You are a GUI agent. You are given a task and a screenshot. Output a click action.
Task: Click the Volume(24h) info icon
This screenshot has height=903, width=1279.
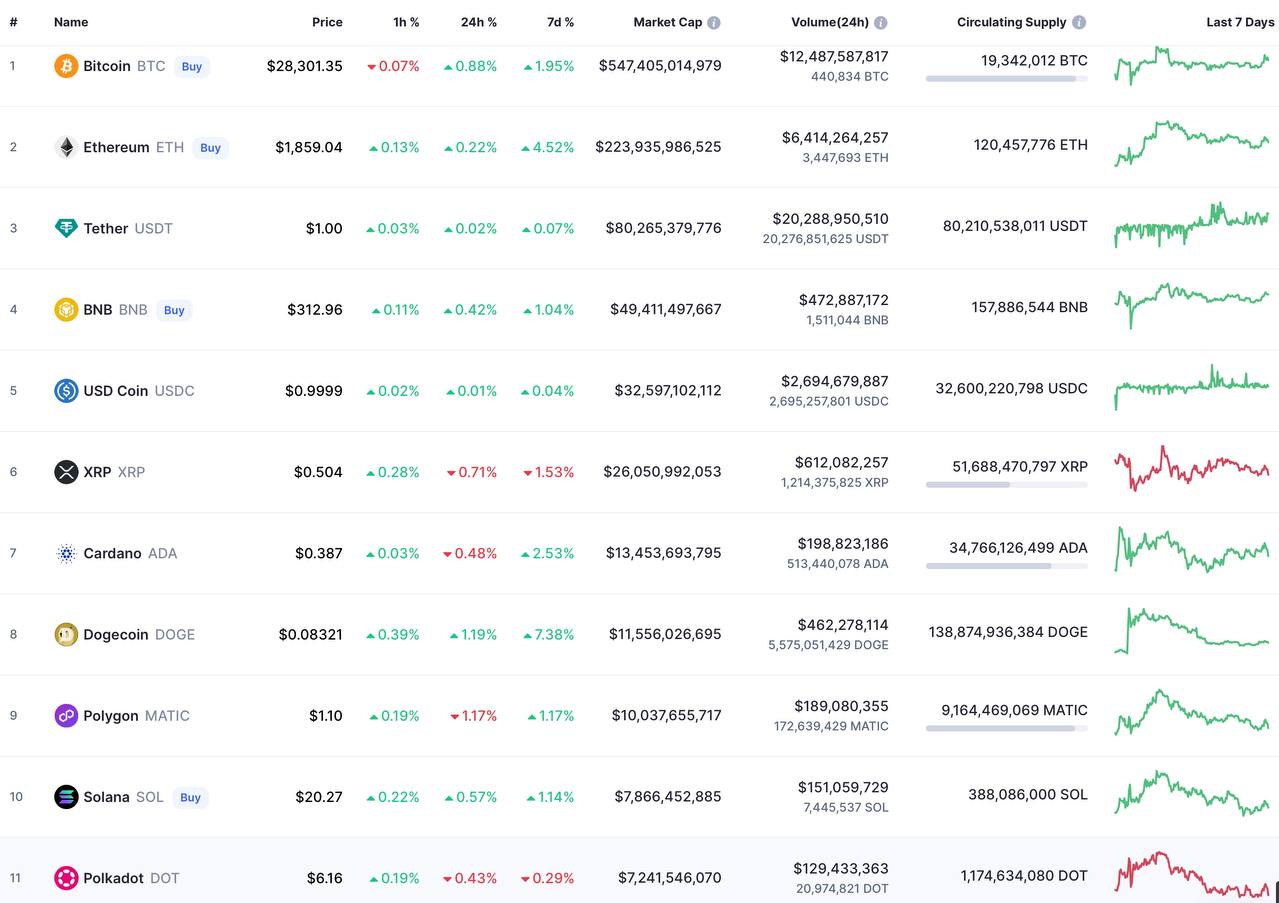point(880,22)
